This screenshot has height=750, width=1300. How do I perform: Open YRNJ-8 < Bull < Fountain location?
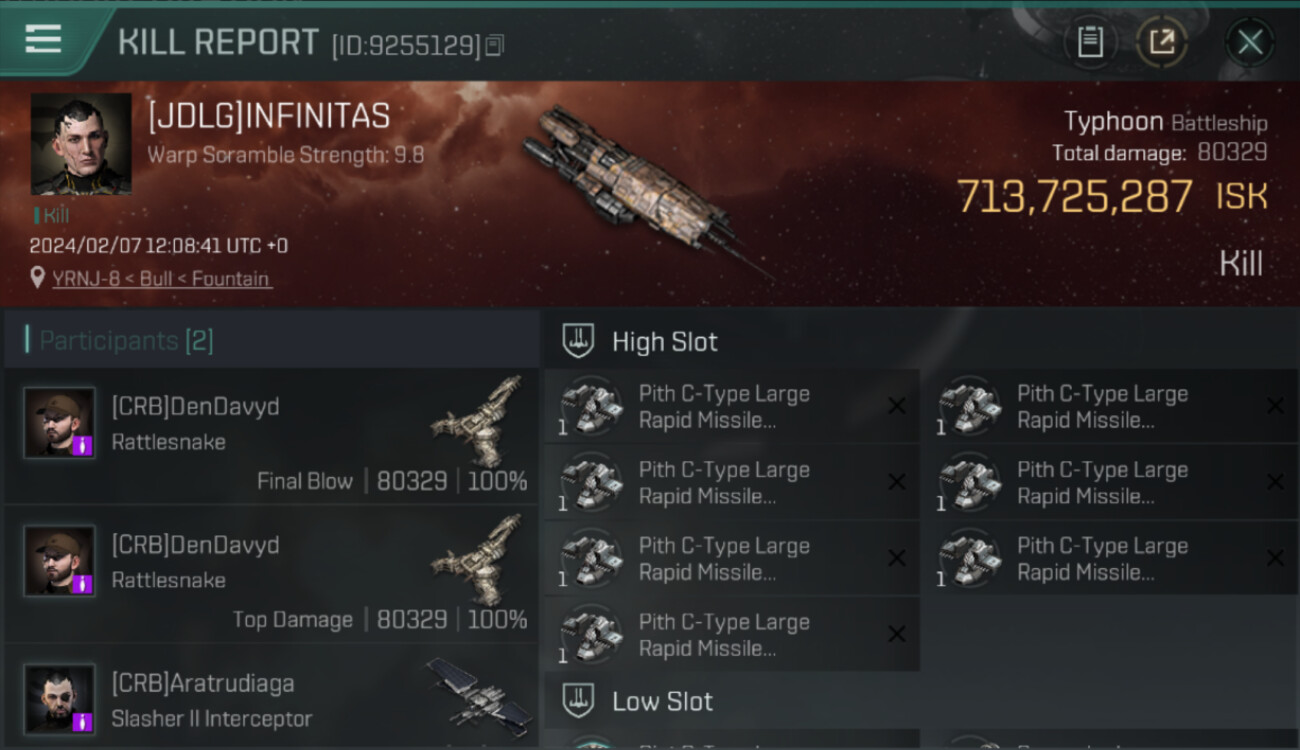click(x=161, y=279)
